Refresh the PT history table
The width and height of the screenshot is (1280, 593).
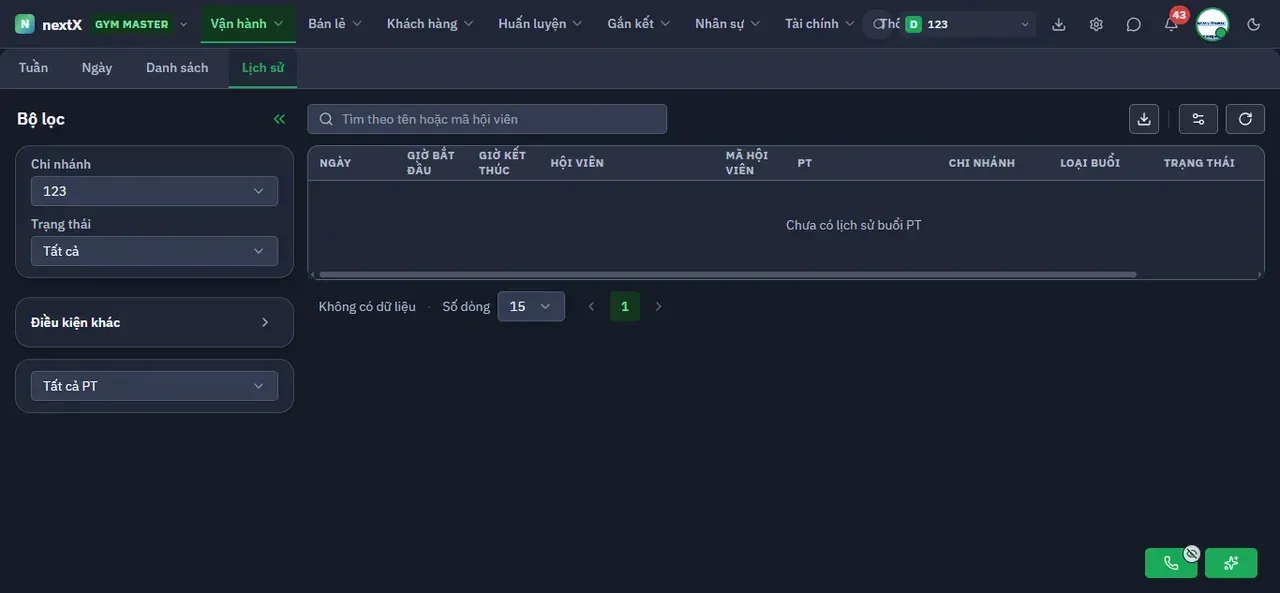1245,119
